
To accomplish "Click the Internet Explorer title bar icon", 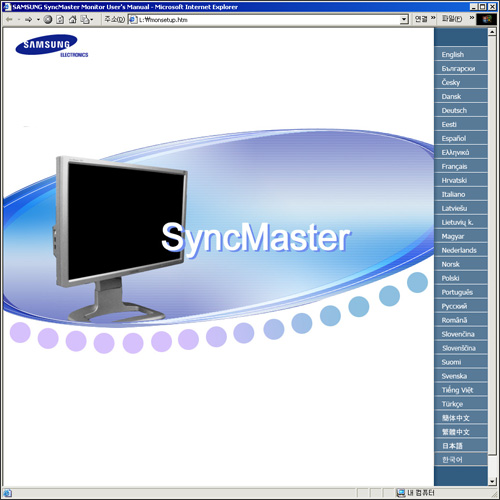I will pyautogui.click(x=7, y=7).
